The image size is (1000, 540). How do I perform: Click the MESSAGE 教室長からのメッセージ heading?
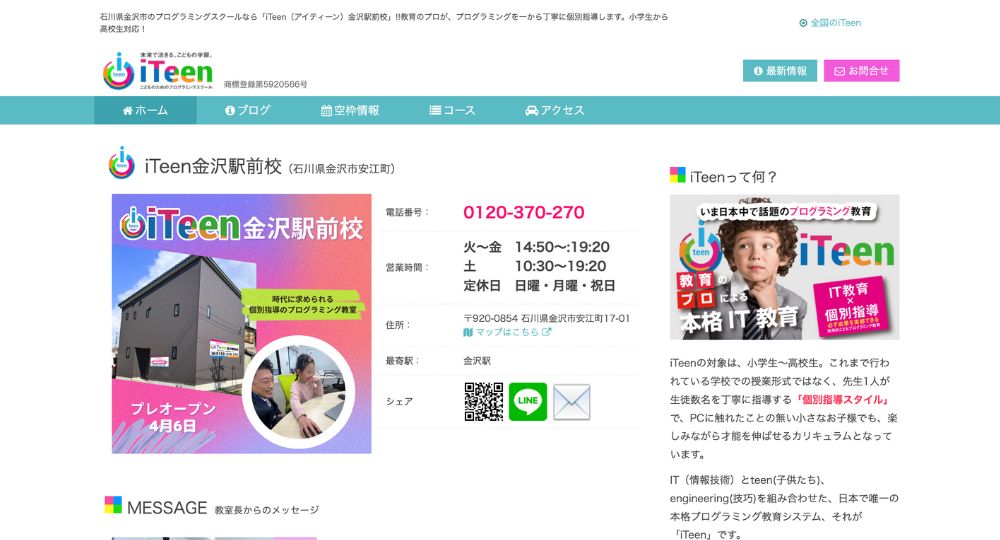click(x=223, y=508)
